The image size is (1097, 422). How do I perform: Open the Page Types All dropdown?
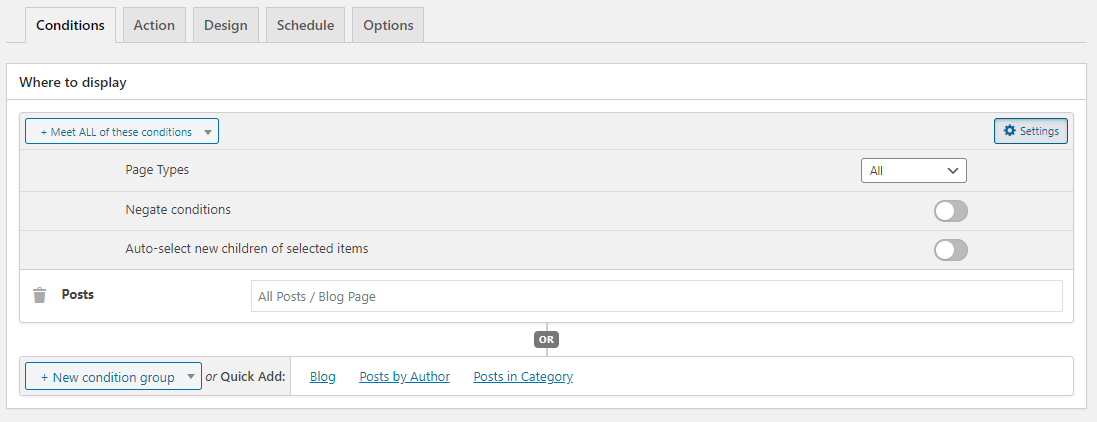[x=914, y=170]
